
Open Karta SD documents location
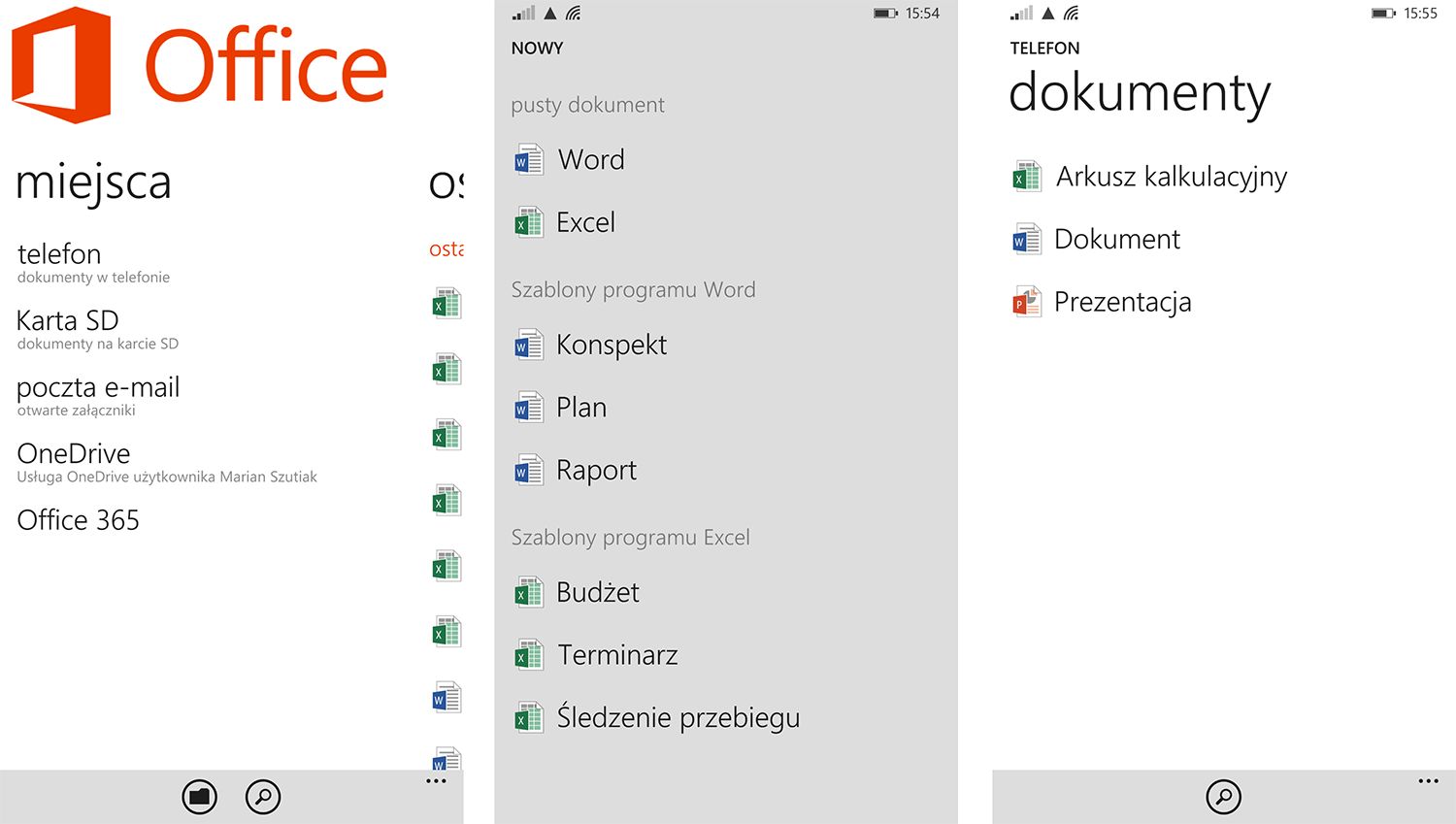97,329
